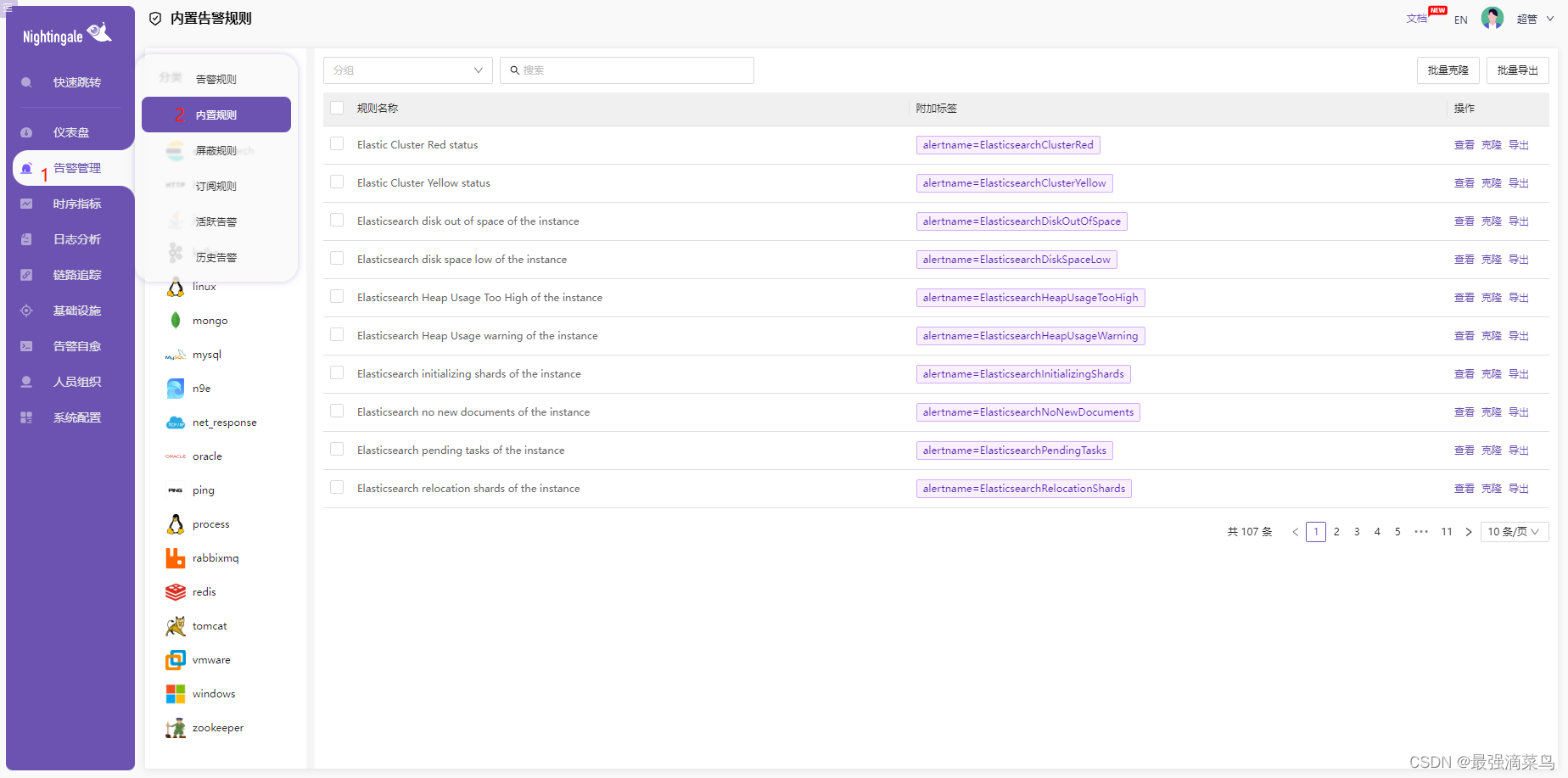Focus the 搜索 search input
1568x778 pixels.
click(627, 70)
